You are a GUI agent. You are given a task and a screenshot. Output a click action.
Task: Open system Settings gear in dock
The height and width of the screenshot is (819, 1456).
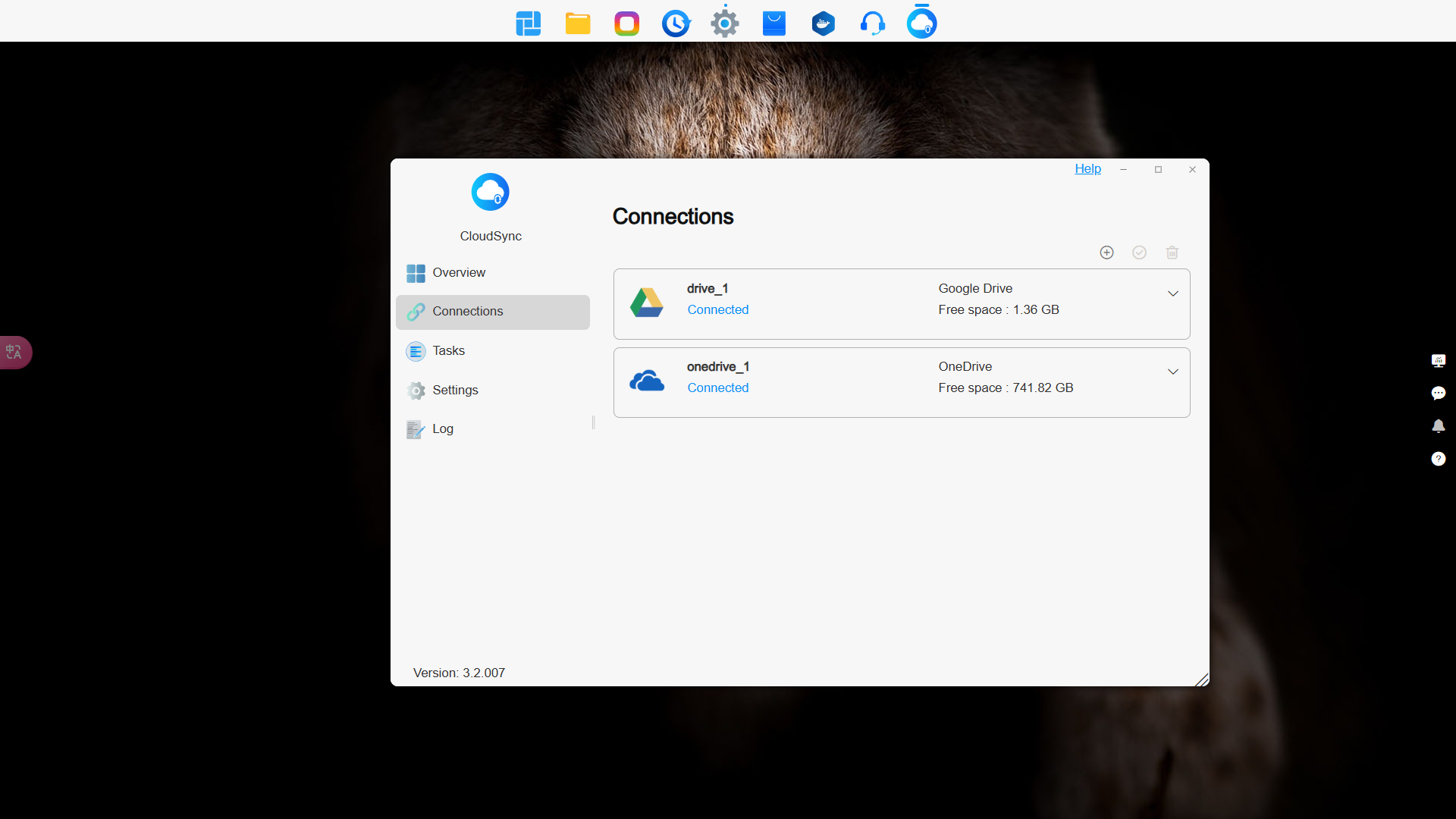pos(725,24)
